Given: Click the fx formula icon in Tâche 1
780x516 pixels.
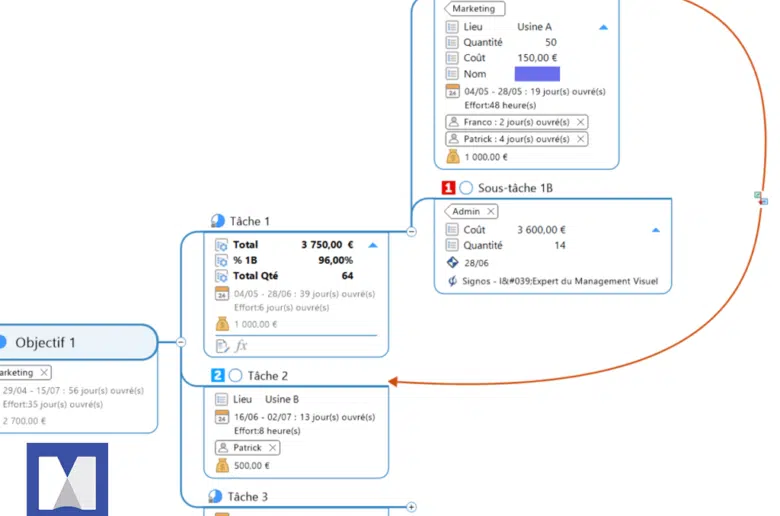Looking at the screenshot, I should click(241, 346).
